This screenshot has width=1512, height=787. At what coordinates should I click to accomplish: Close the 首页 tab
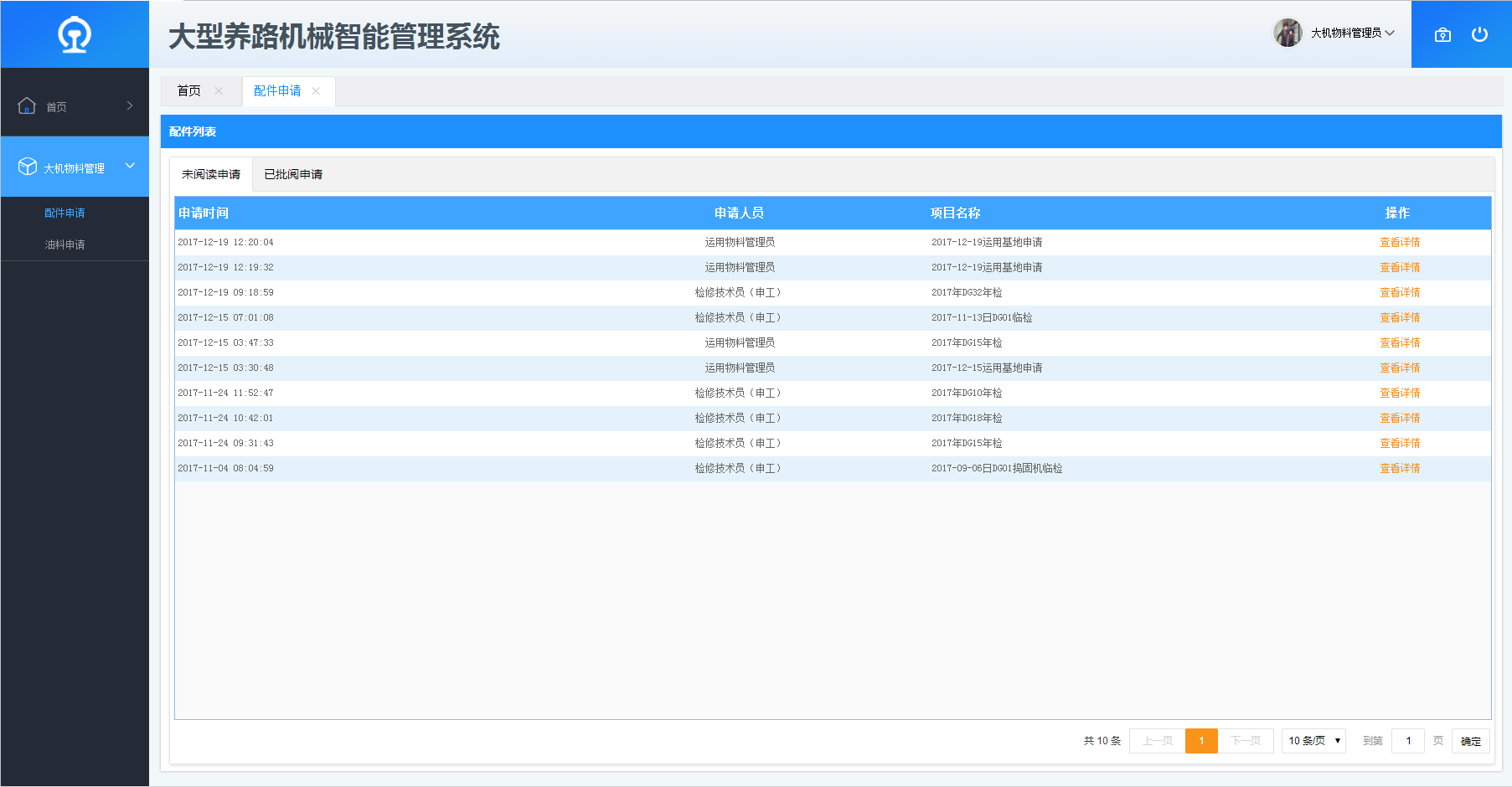pos(219,91)
